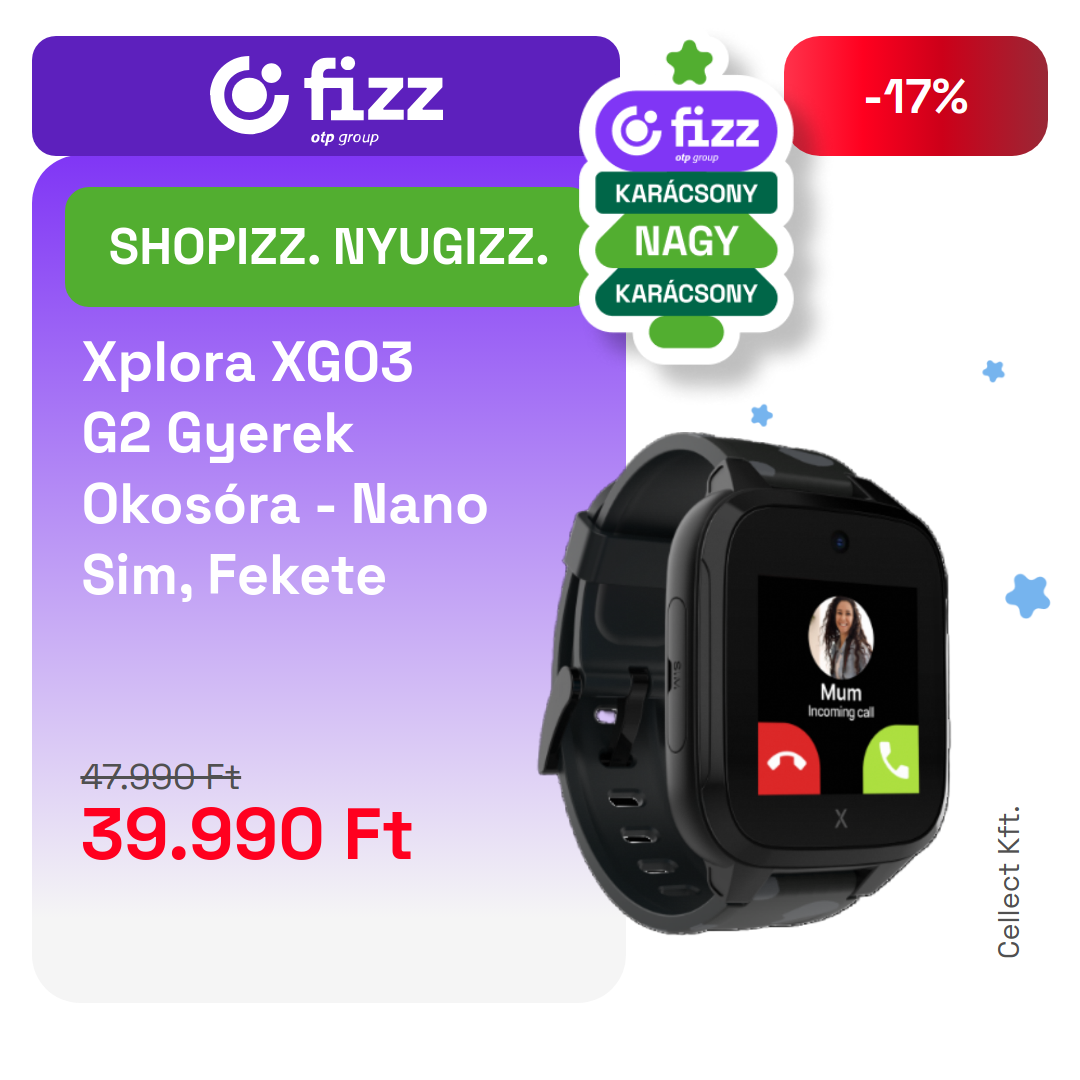Viewport: 1080px width, 1080px height.
Task: Click the green star atop the Christmas tree badge
Action: [689, 63]
